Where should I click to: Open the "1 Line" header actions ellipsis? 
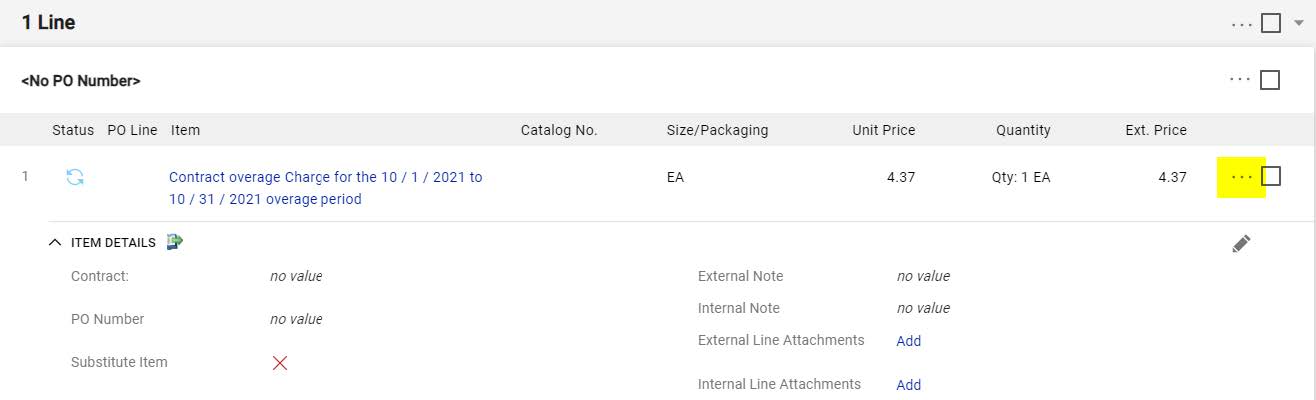click(1241, 23)
